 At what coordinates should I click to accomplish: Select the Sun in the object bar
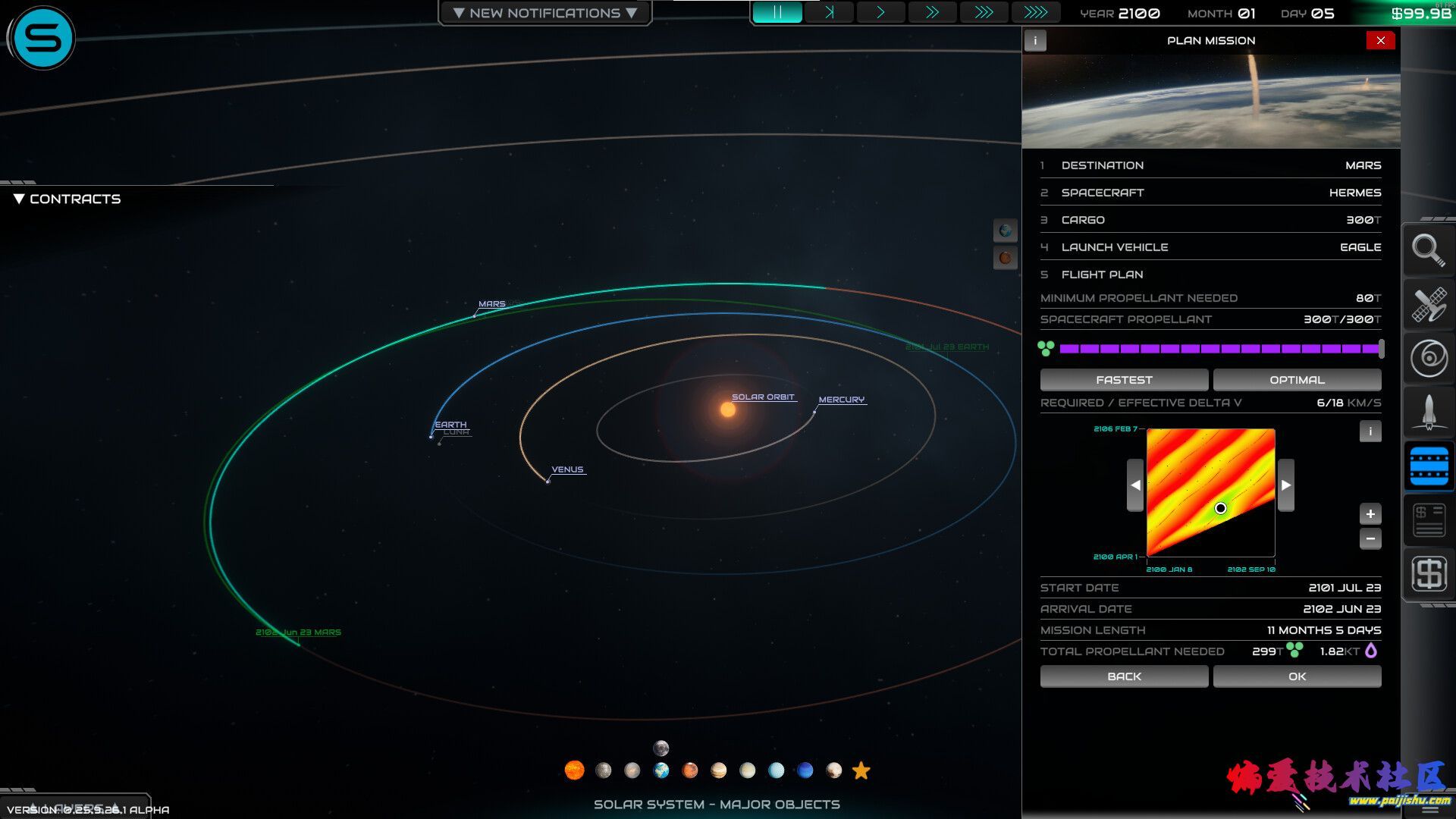click(x=575, y=770)
